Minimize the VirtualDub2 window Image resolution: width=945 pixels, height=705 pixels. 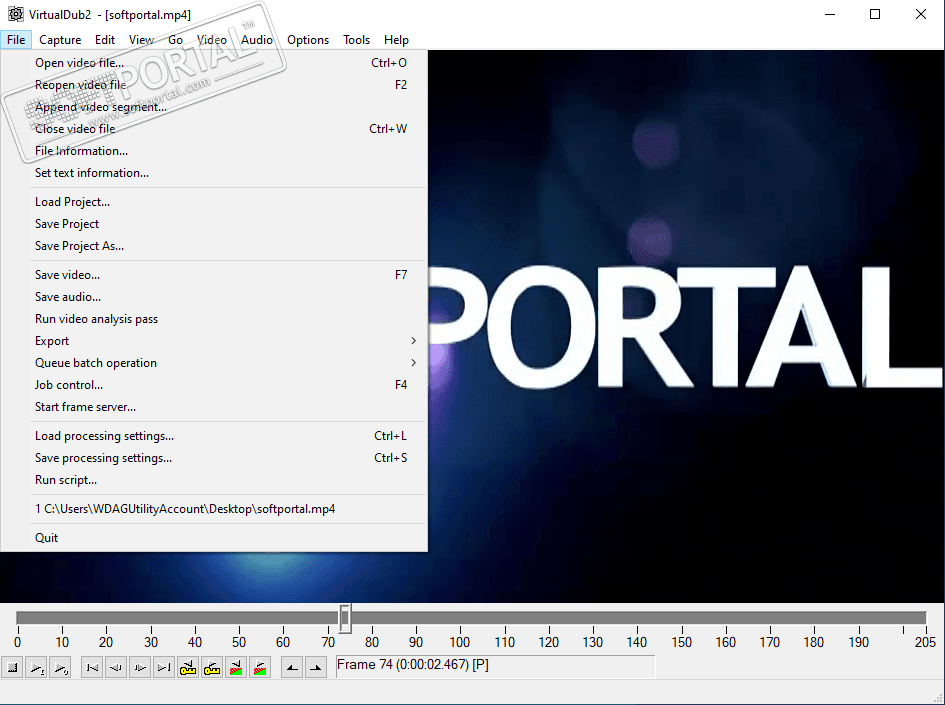point(830,14)
